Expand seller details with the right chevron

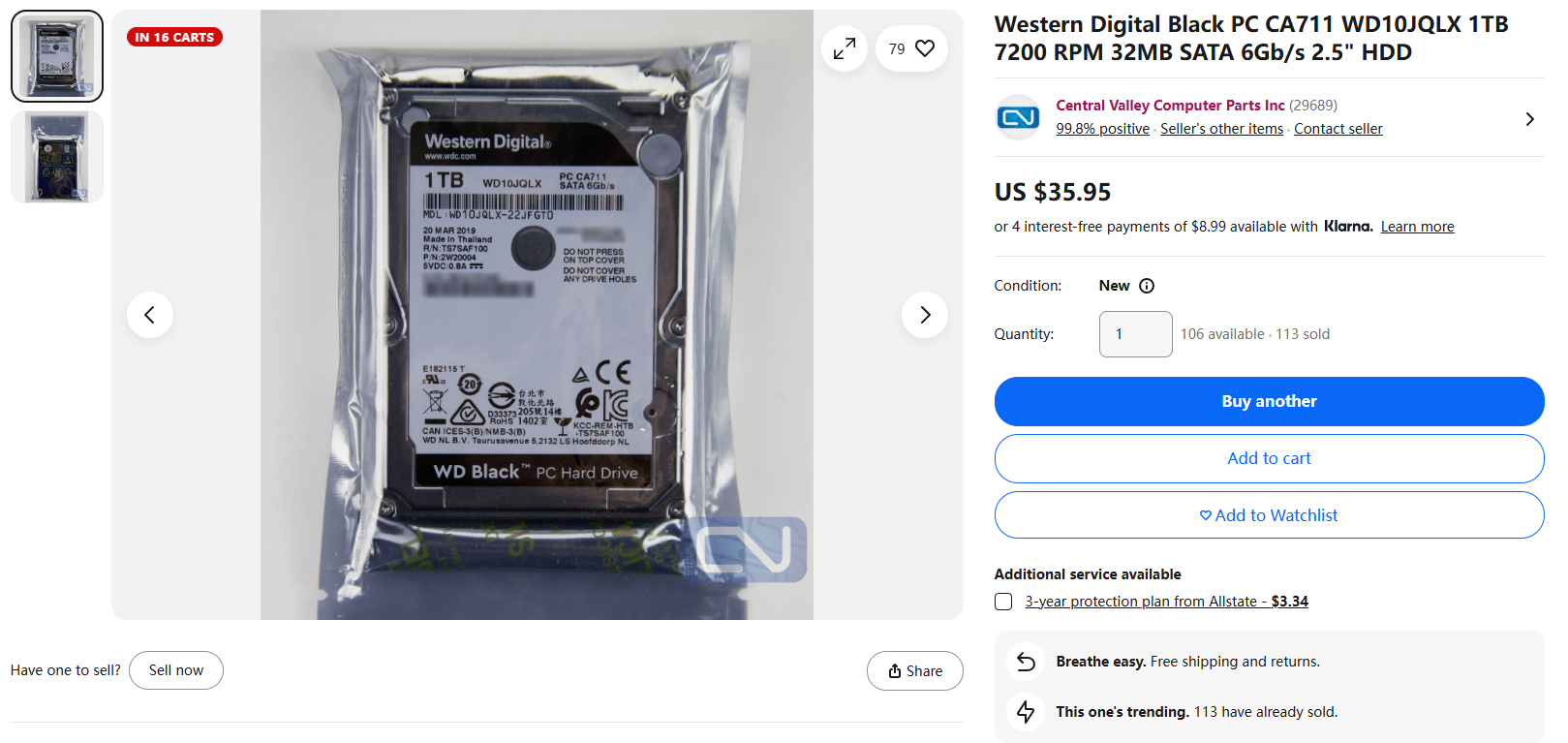(x=1530, y=119)
